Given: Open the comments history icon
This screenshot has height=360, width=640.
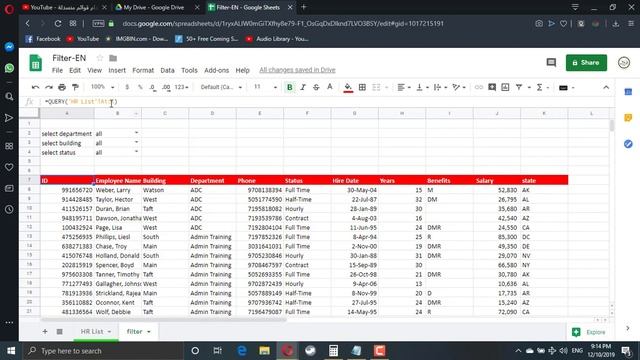Looking at the screenshot, I should 551,62.
